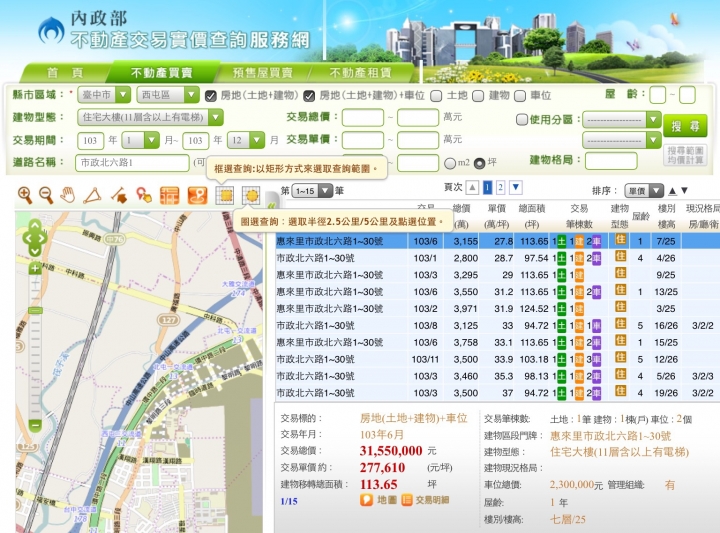This screenshot has height=533, width=720.
Task: Open the 1~15 records range dropdown
Action: coord(313,191)
